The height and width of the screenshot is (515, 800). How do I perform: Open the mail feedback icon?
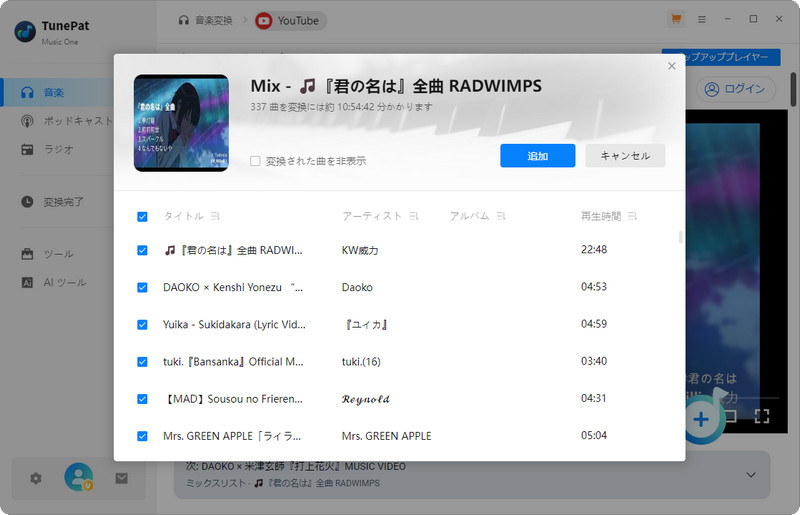121,478
